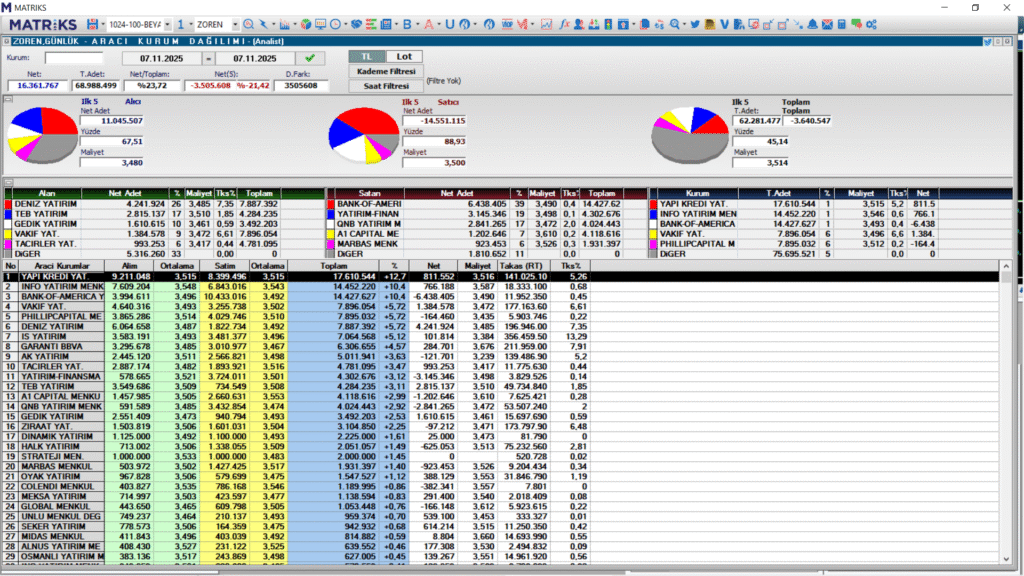Click the settings gears toolbar icon

point(871,23)
